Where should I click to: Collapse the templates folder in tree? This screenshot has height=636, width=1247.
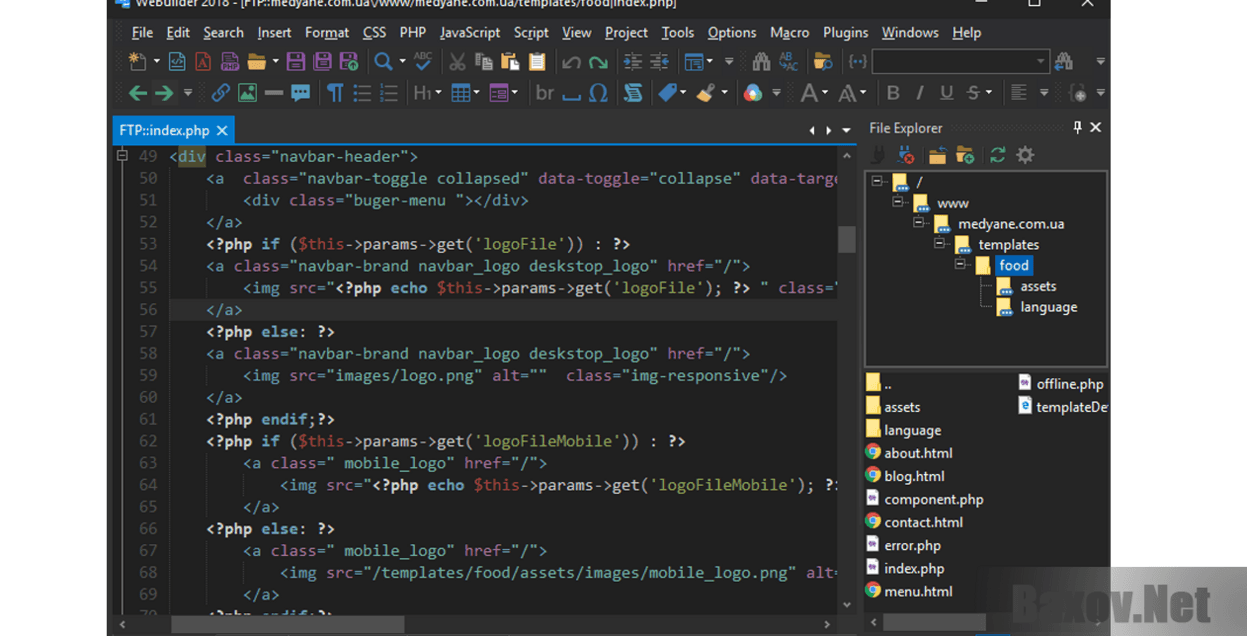pos(939,244)
